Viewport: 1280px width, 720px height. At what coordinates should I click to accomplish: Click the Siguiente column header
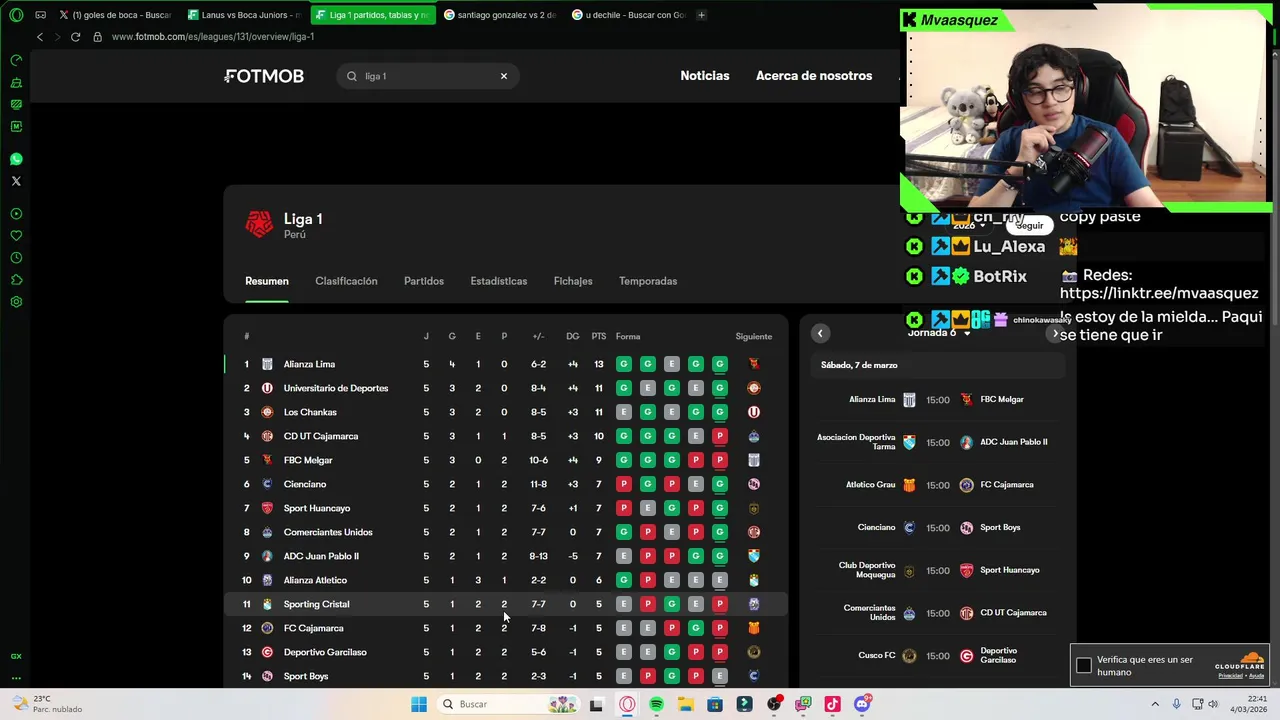754,336
